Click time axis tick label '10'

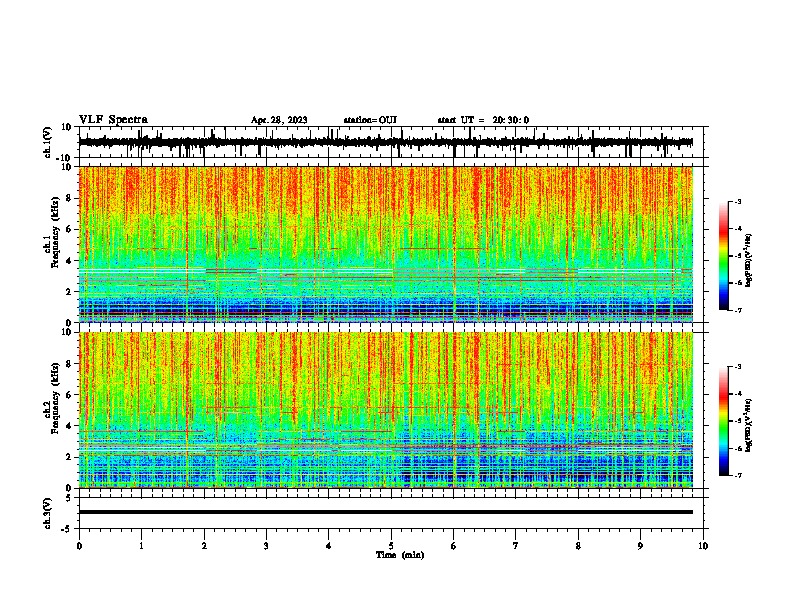(x=703, y=546)
